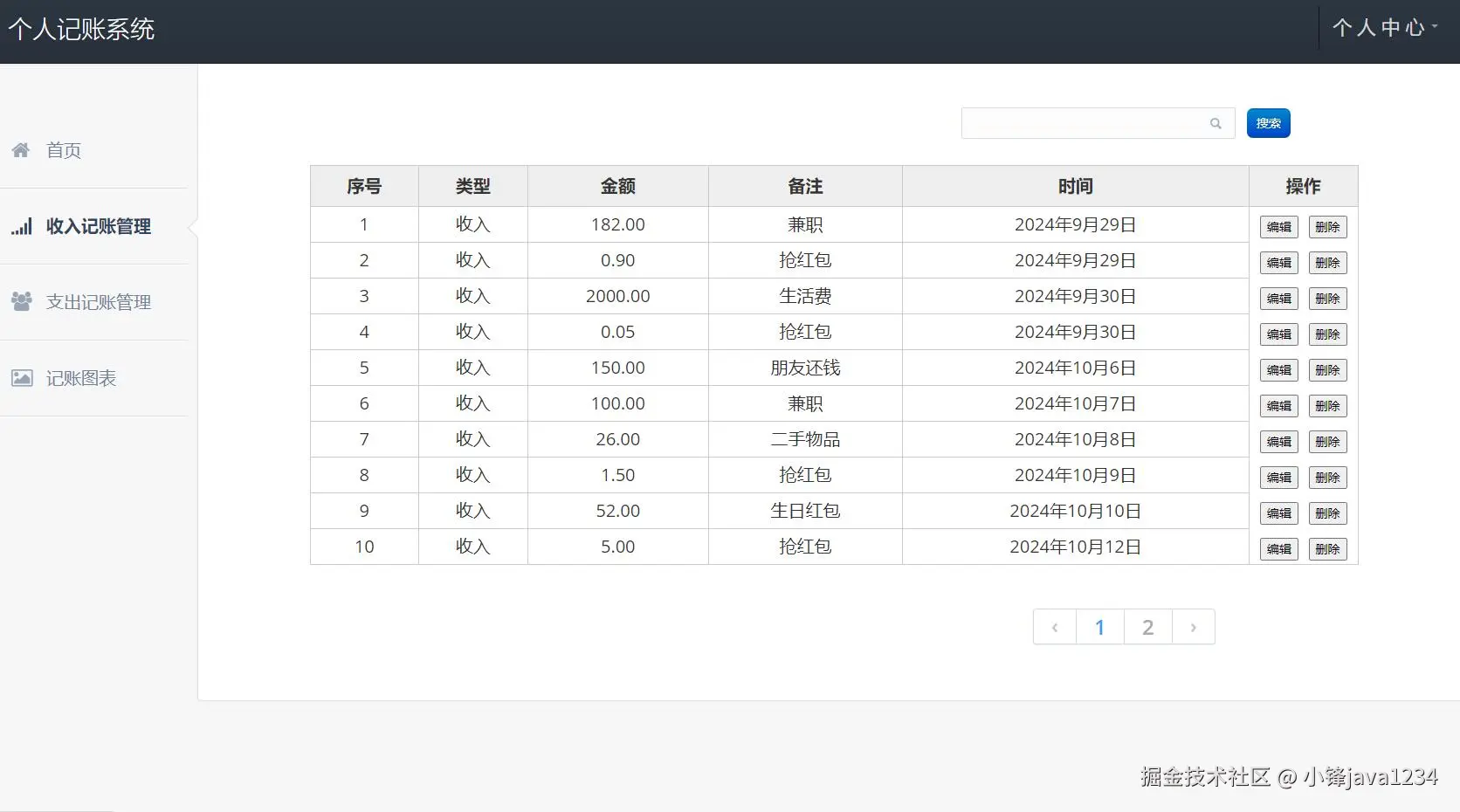The height and width of the screenshot is (812, 1460).
Task: Select the 0.05 amount cell
Action: tap(618, 332)
